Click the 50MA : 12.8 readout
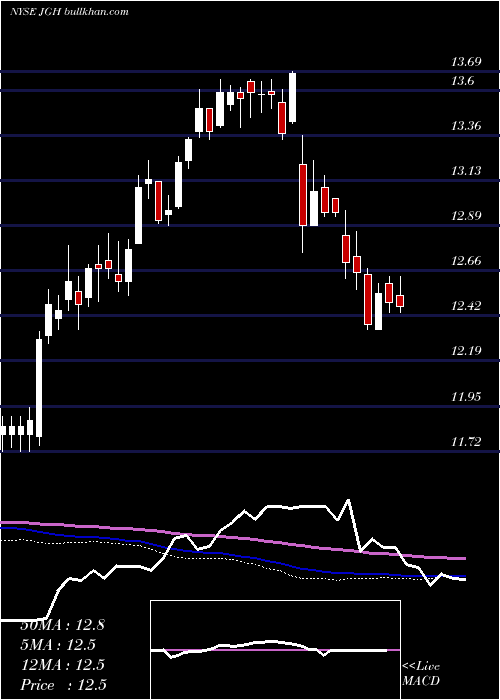500x700 pixels. pyautogui.click(x=62, y=625)
